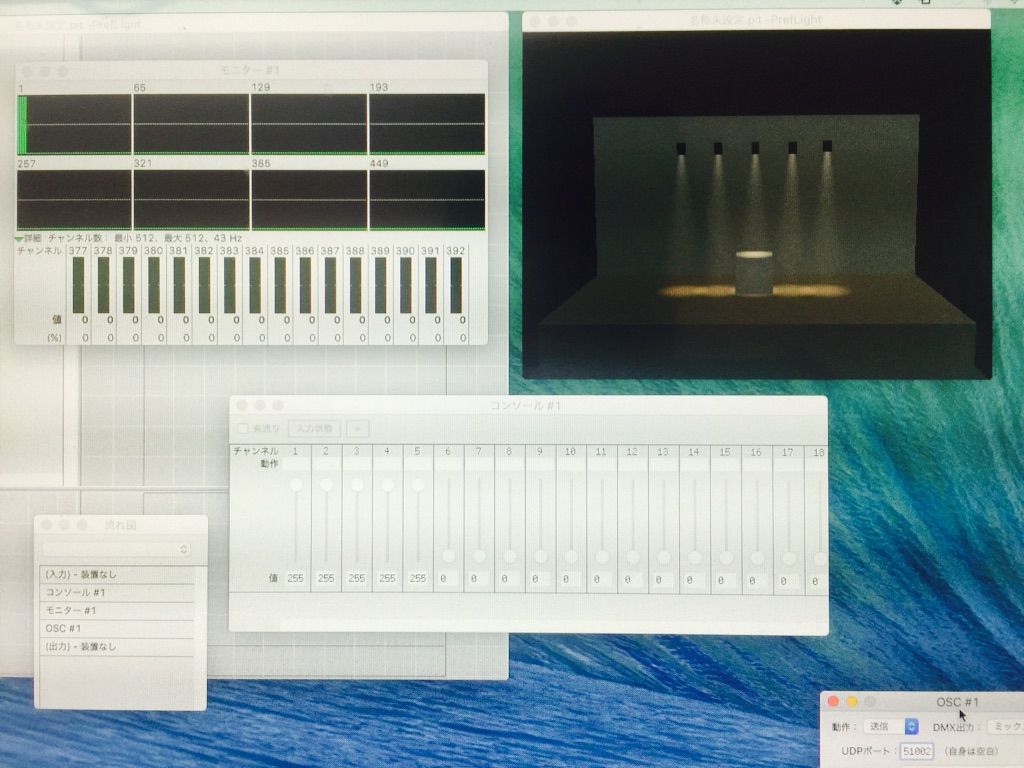Click the monitor graph block starting at channel 193
1024x768 pixels.
pos(427,124)
